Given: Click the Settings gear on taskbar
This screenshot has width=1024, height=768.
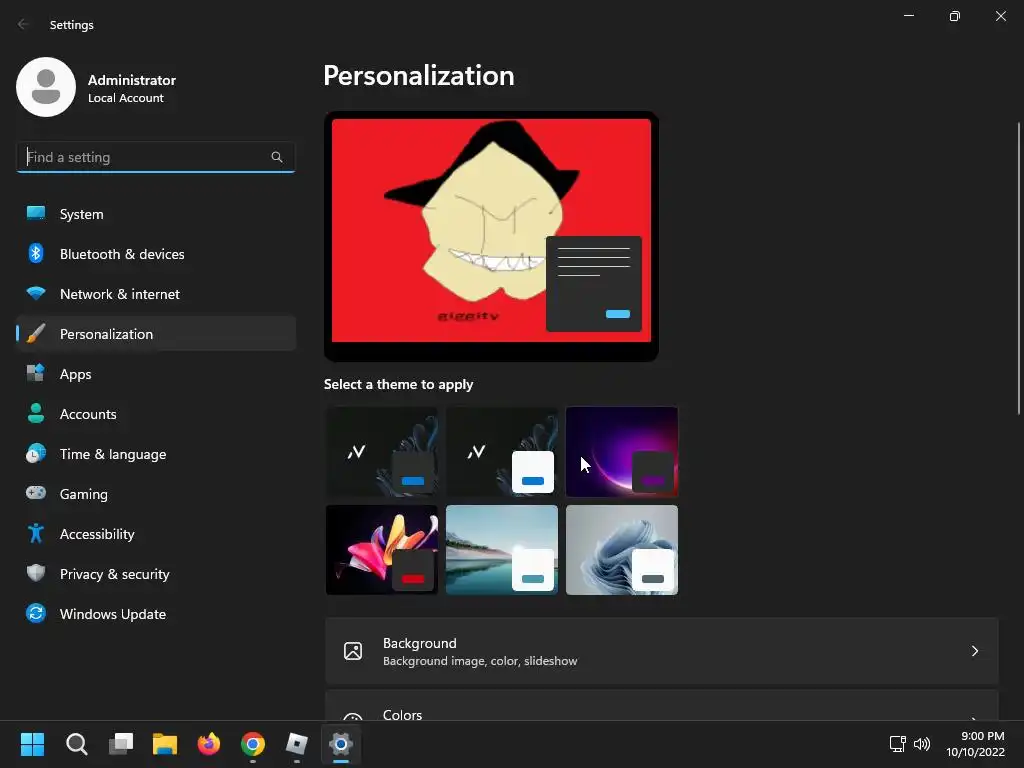Looking at the screenshot, I should 341,744.
